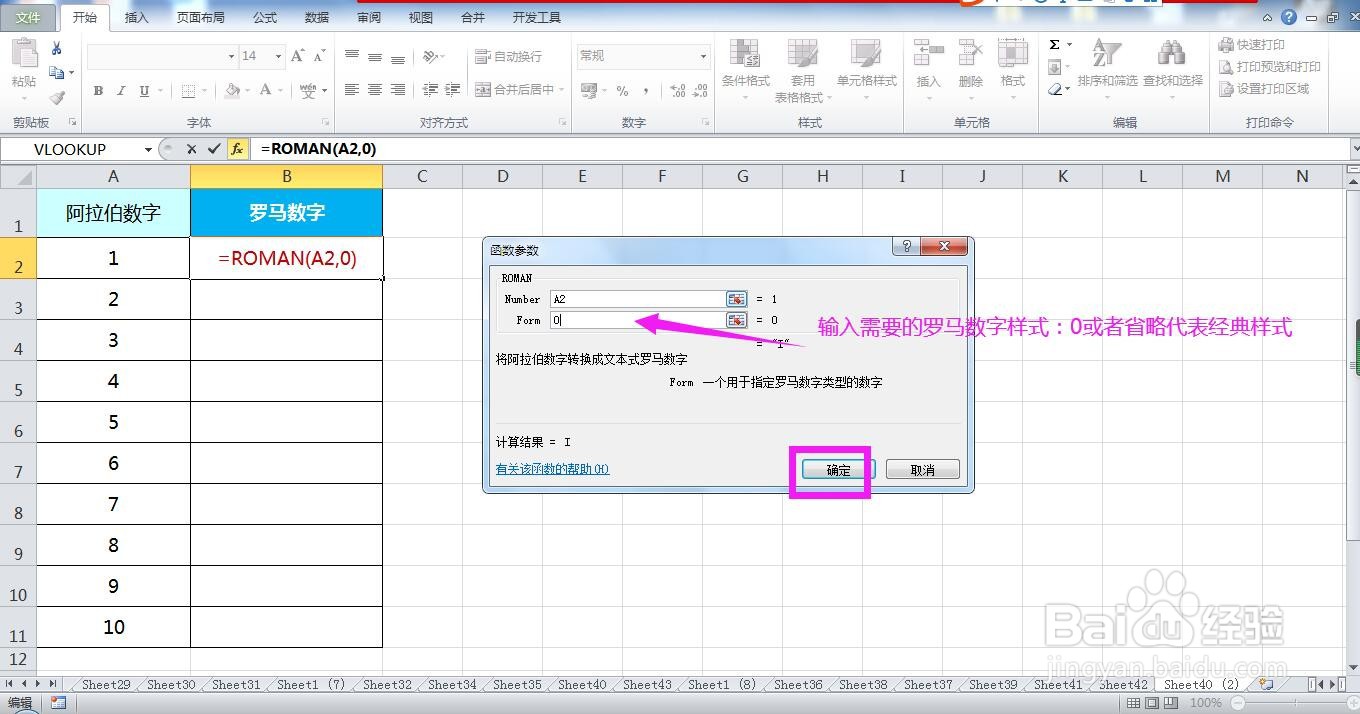Switch to the 插入 Insert tab
The width and height of the screenshot is (1360, 714).
(x=137, y=17)
